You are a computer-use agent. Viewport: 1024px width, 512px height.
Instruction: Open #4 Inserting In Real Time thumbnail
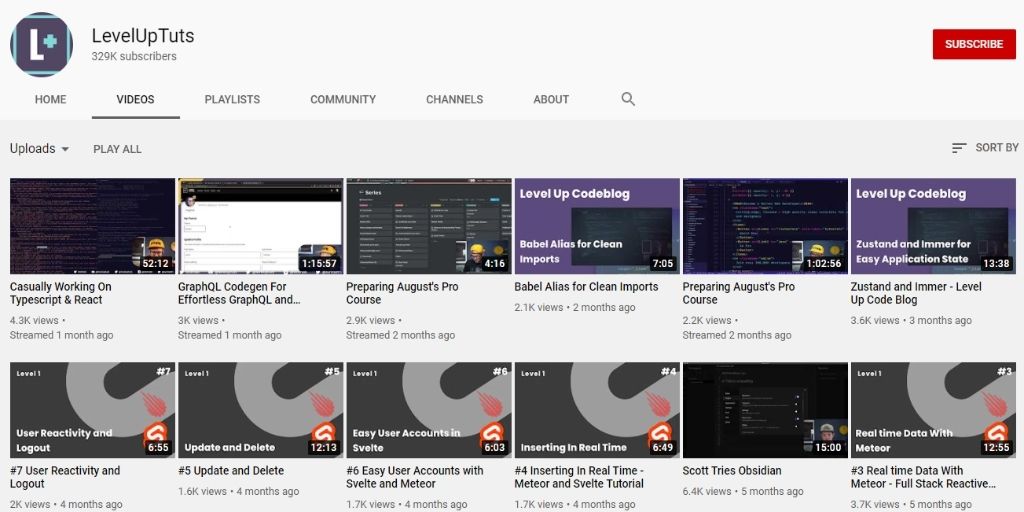click(597, 410)
